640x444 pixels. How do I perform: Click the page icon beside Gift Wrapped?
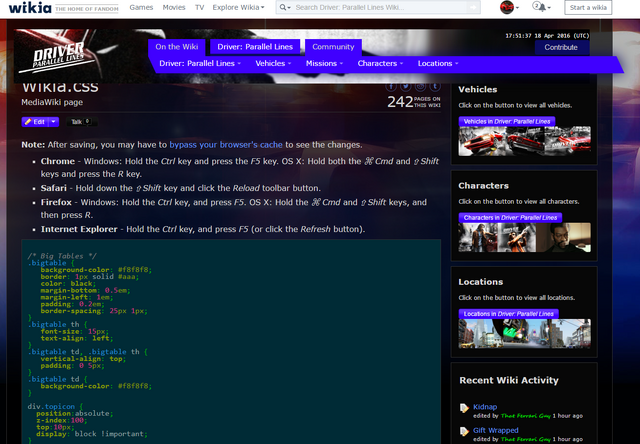464,432
